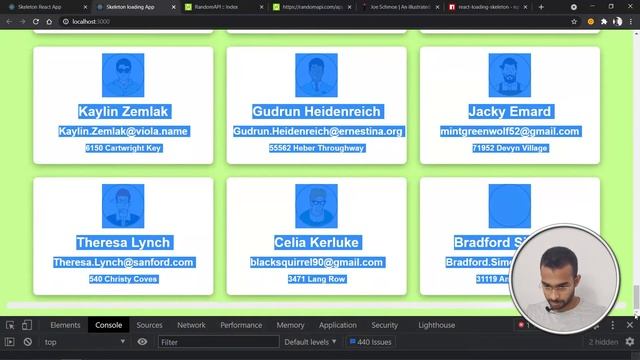640x360 pixels.
Task: Click Gudrun Heidenreich's avatar image
Action: 316,75
